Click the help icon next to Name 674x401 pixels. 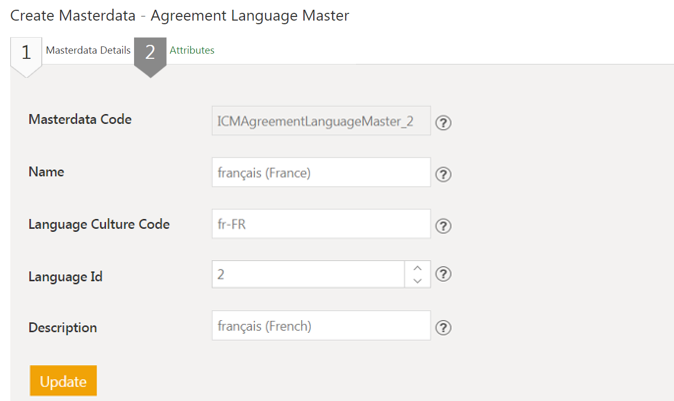point(444,174)
